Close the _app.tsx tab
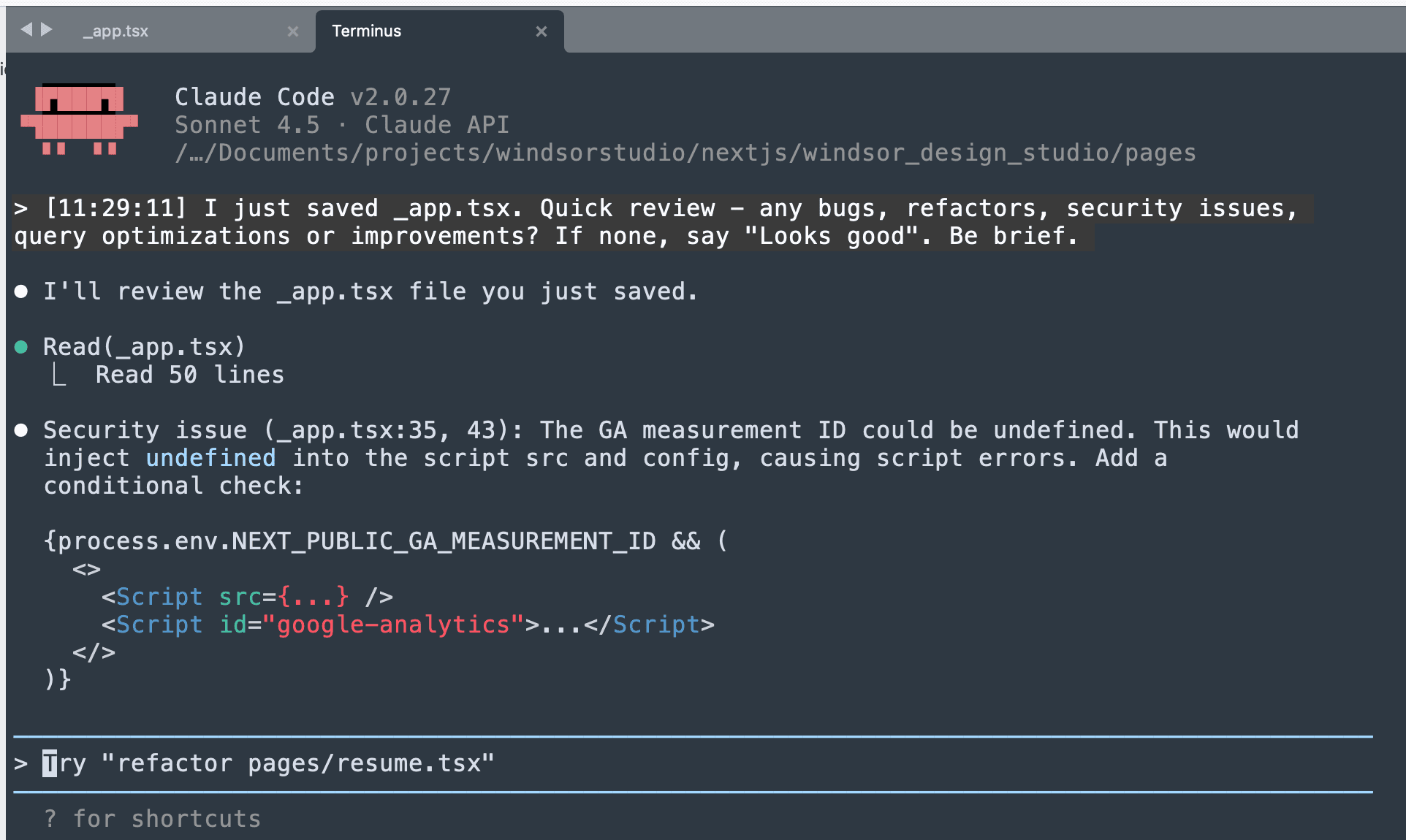 point(293,31)
